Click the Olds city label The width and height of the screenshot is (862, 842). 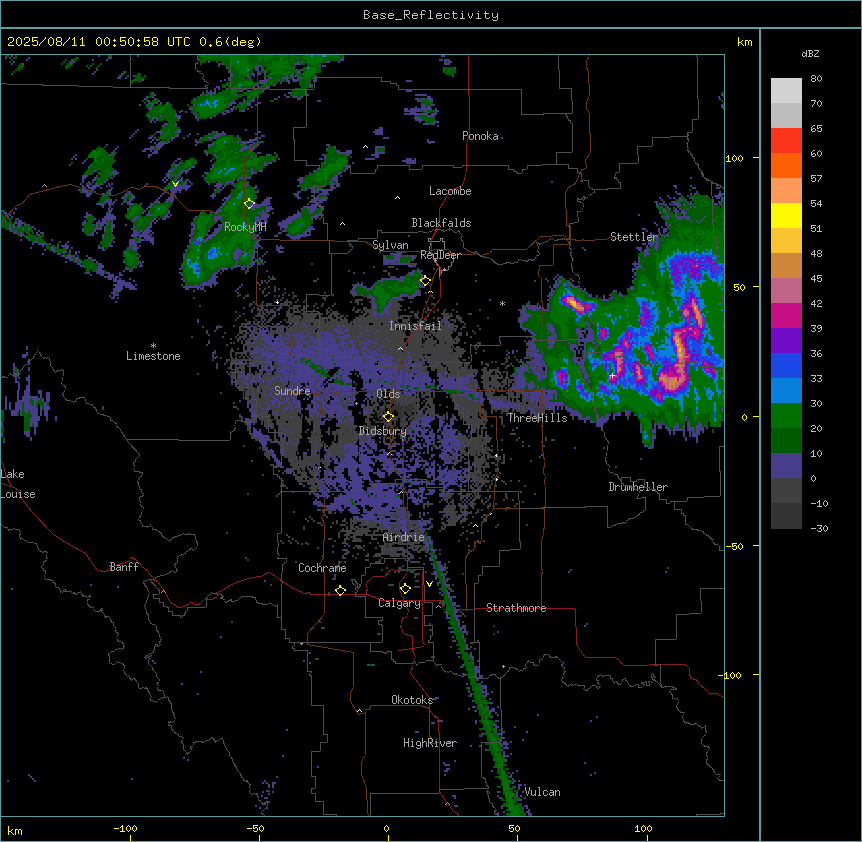pyautogui.click(x=388, y=394)
